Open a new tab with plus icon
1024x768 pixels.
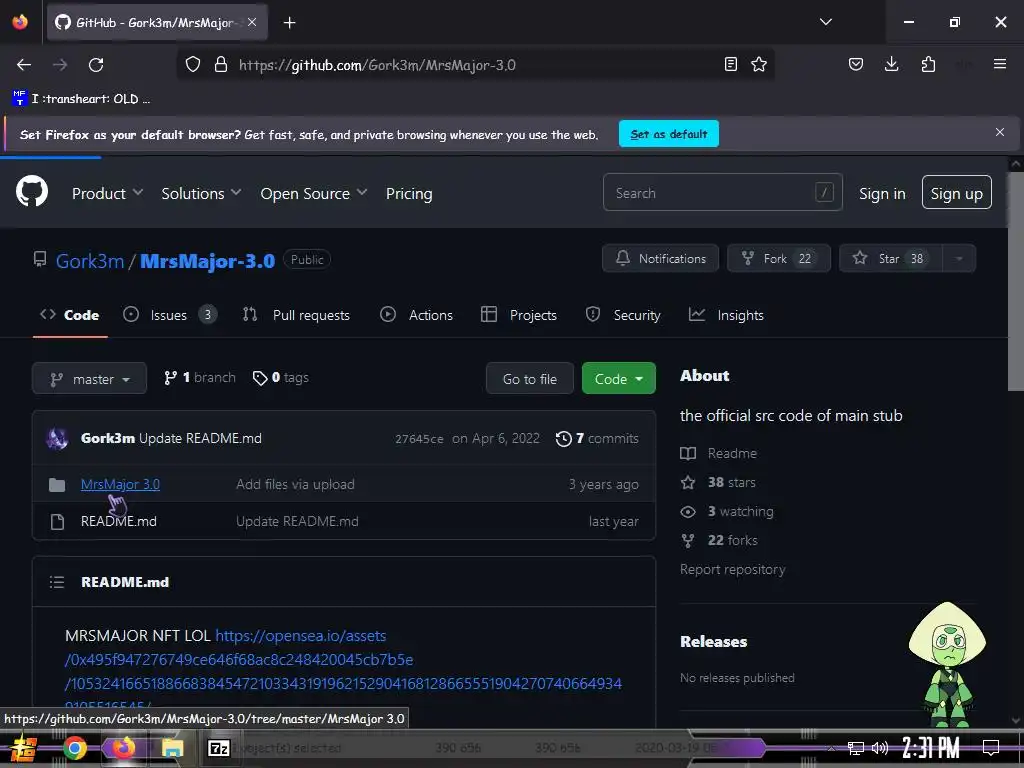point(289,23)
